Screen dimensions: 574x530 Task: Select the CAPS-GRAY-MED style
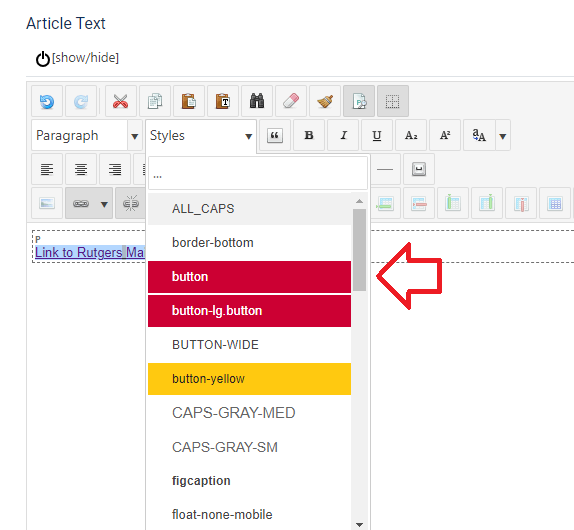tap(249, 413)
